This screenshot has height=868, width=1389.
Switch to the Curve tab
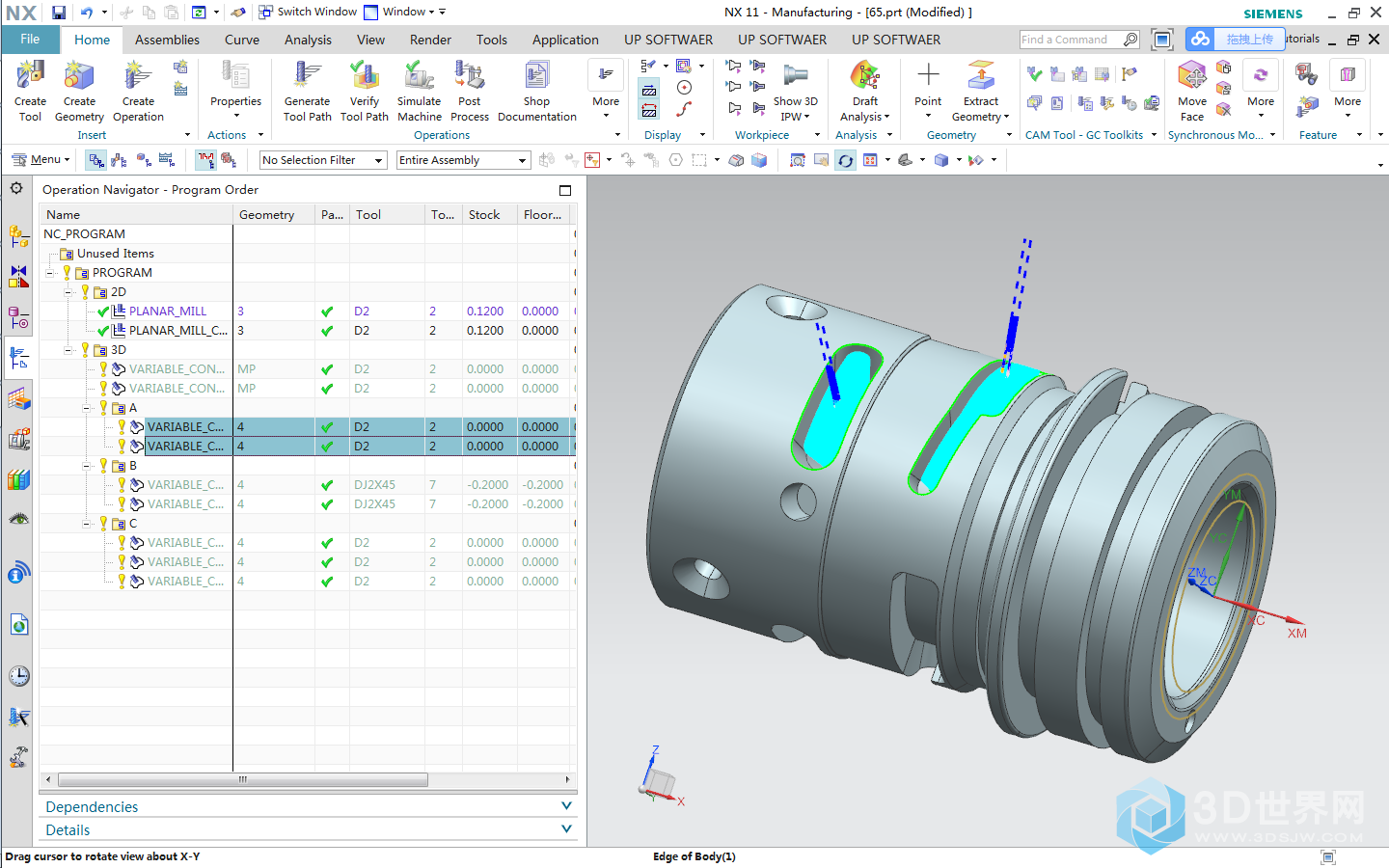(x=242, y=40)
